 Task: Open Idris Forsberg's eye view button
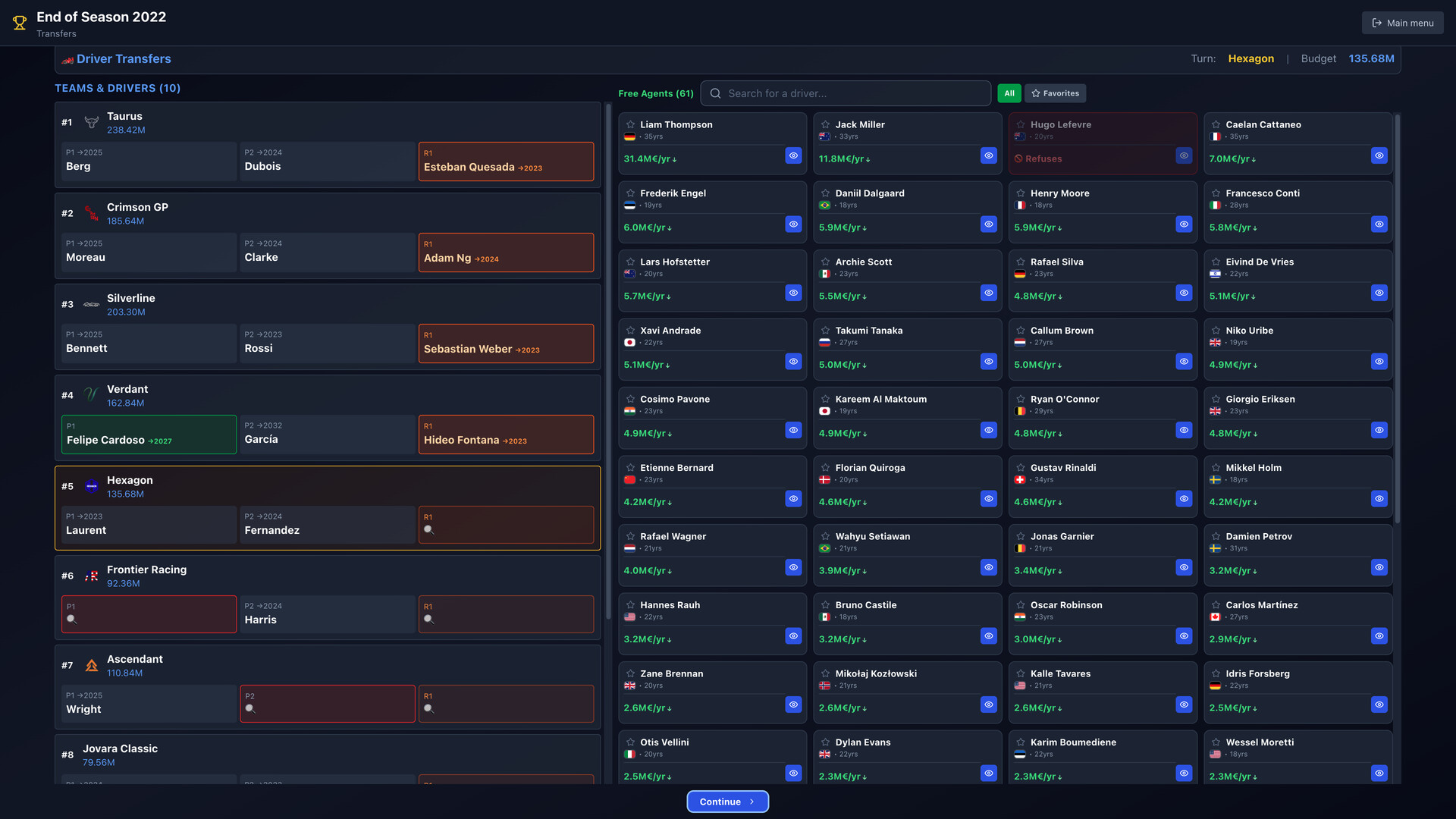(x=1379, y=704)
